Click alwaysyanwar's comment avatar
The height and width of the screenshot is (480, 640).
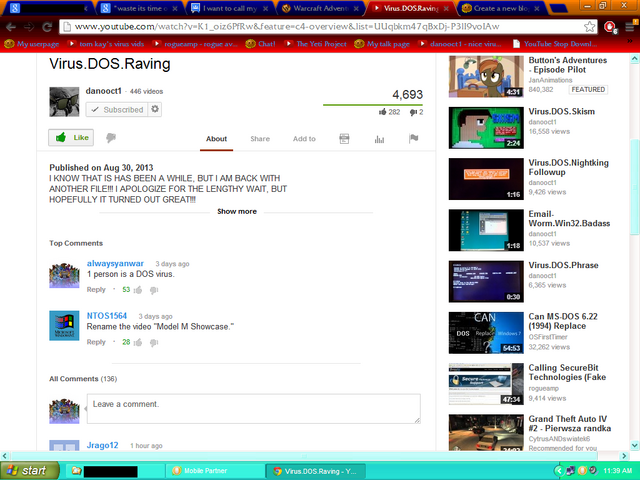[x=64, y=276]
